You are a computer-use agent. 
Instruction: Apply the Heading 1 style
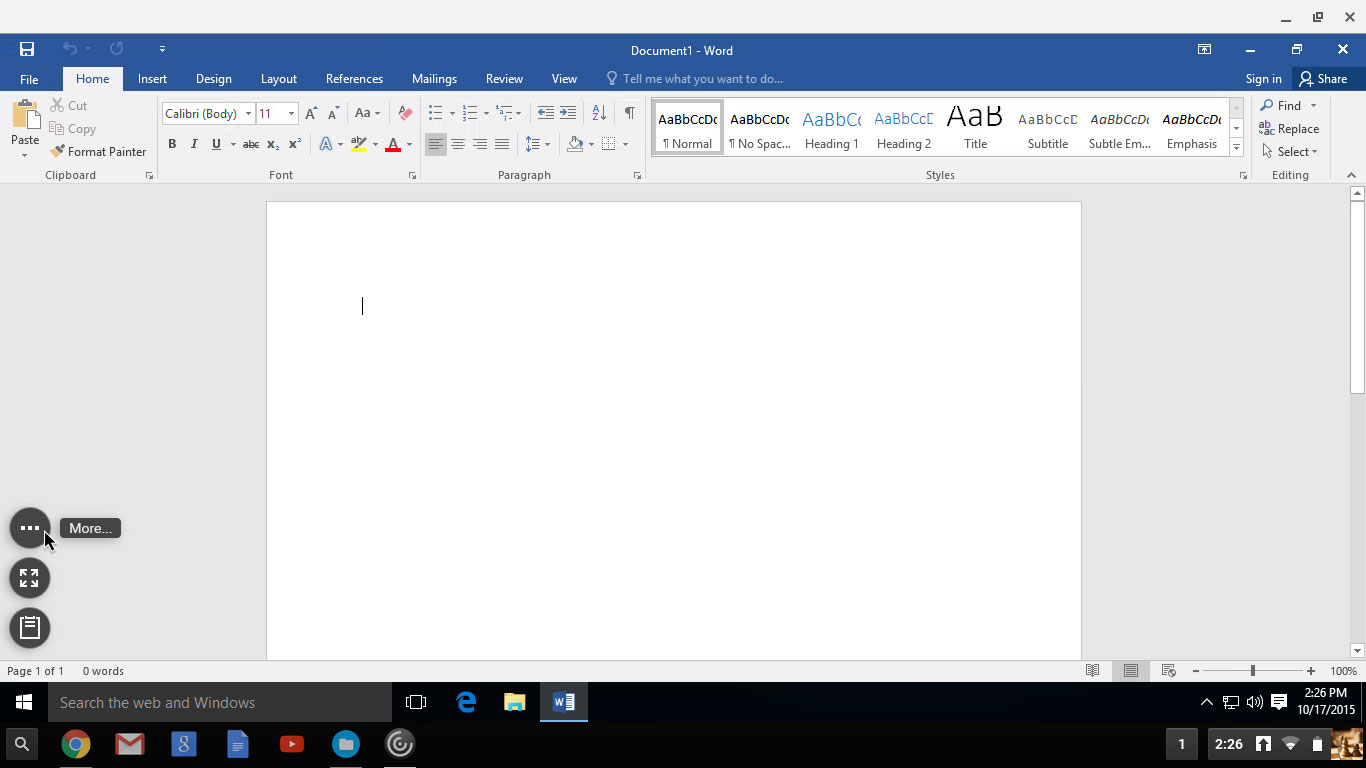pyautogui.click(x=832, y=128)
